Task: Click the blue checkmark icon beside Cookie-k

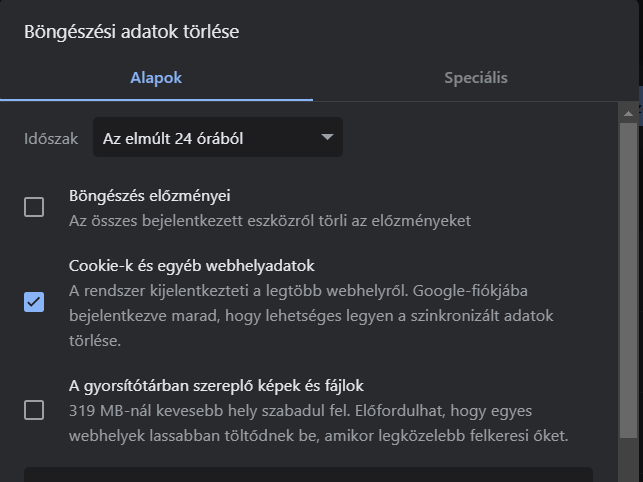Action: pyautogui.click(x=34, y=302)
